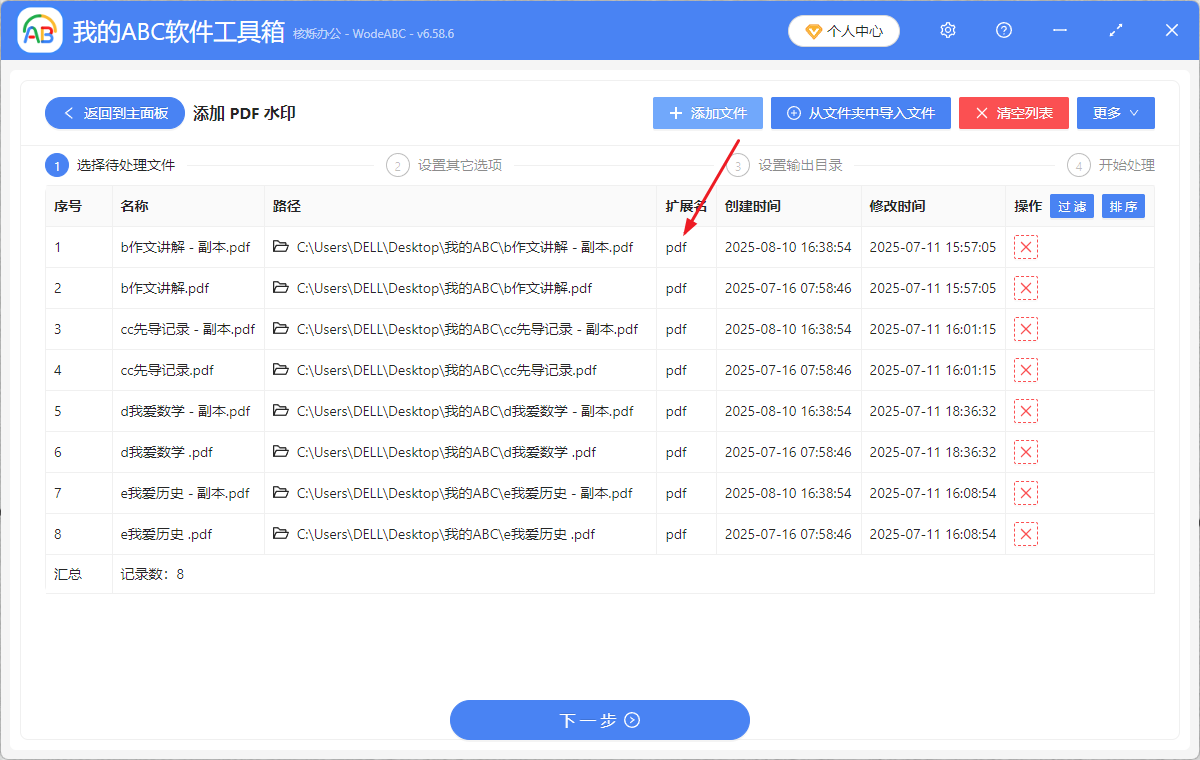
Task: Click 返回到主面板 to go back
Action: pyautogui.click(x=114, y=113)
